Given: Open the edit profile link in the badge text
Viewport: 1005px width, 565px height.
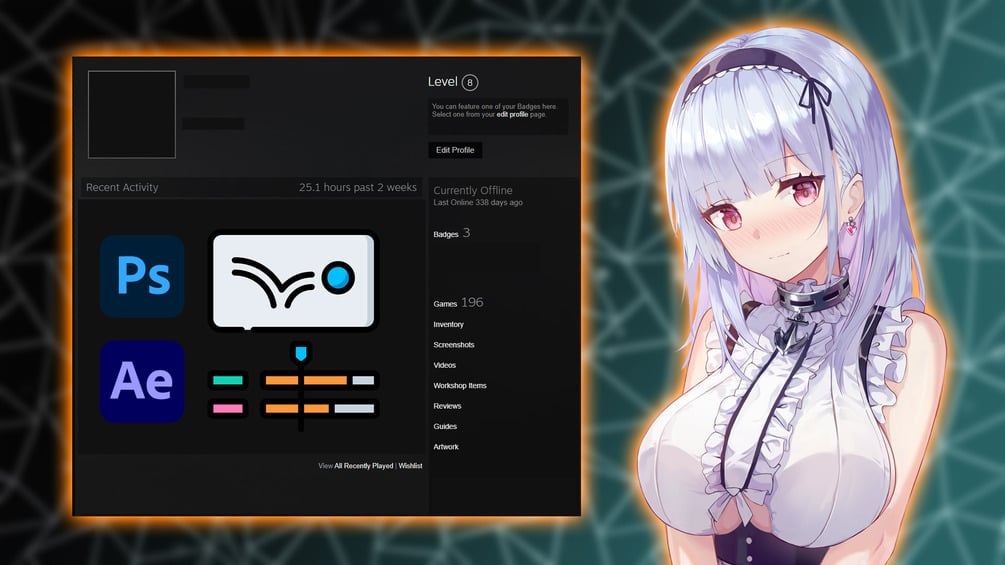Looking at the screenshot, I should click(512, 115).
